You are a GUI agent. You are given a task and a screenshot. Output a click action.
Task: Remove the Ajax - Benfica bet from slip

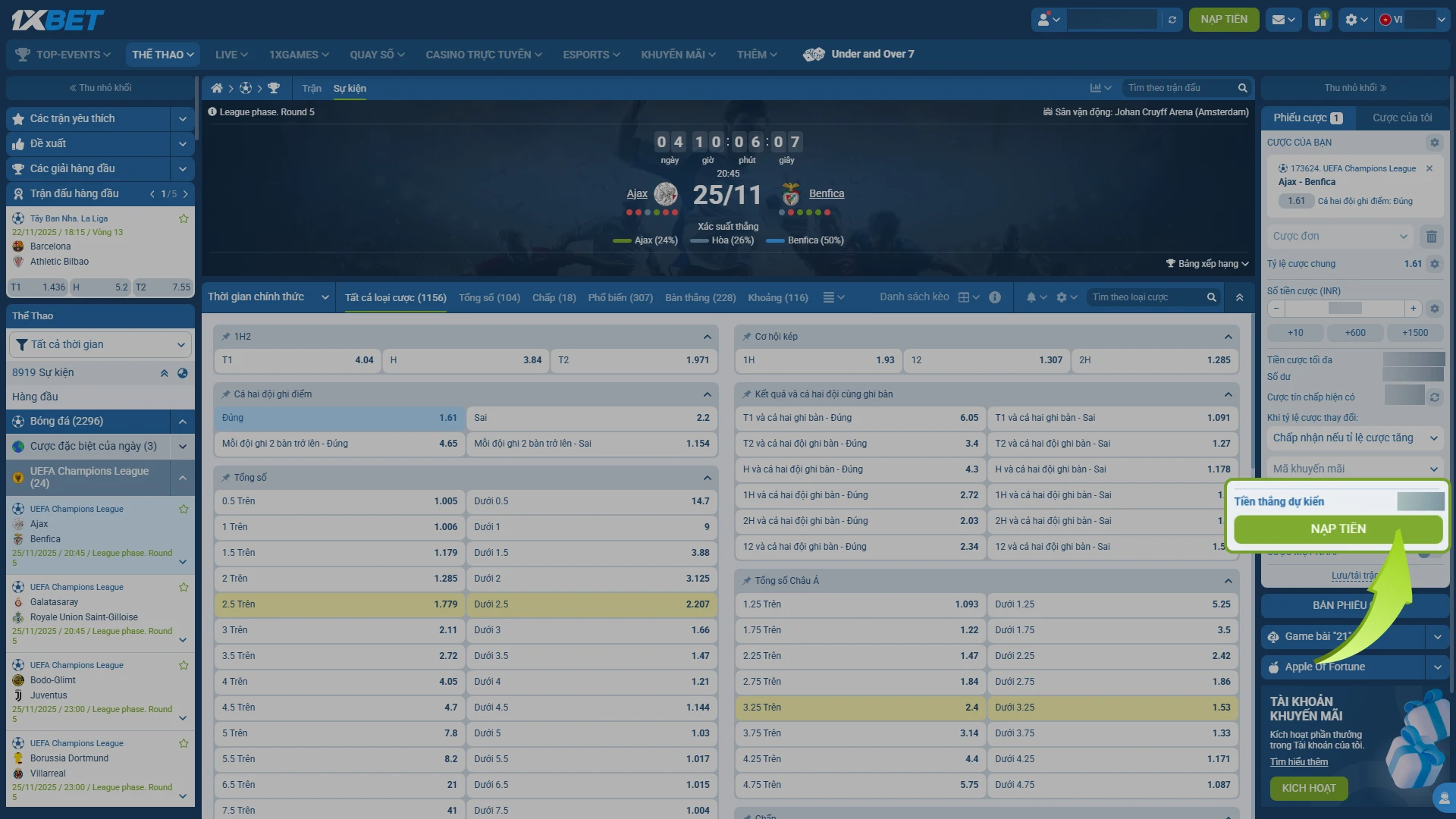click(1429, 168)
